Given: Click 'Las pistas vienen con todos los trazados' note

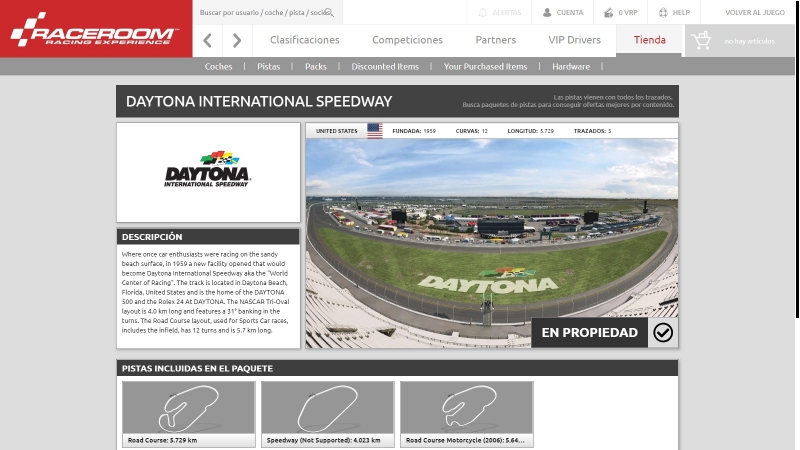Looking at the screenshot, I should 613,97.
